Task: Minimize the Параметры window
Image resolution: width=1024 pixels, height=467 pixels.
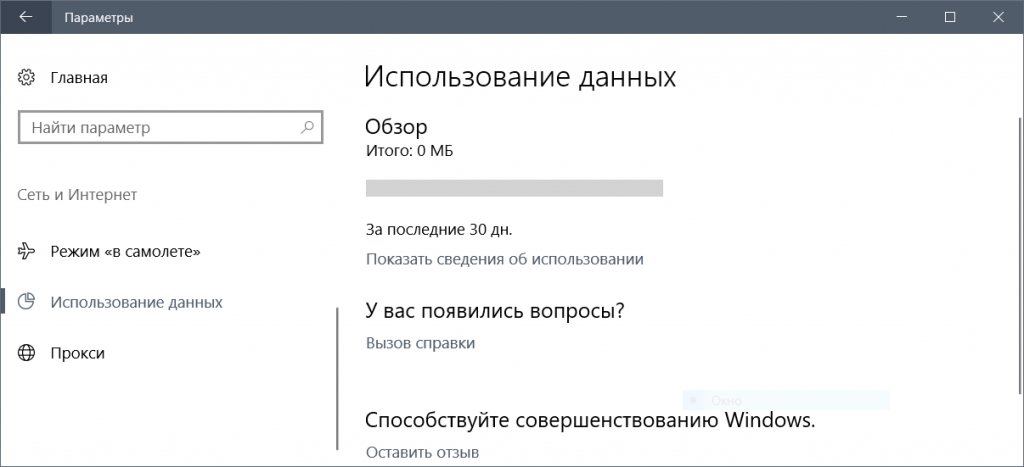Action: (905, 17)
